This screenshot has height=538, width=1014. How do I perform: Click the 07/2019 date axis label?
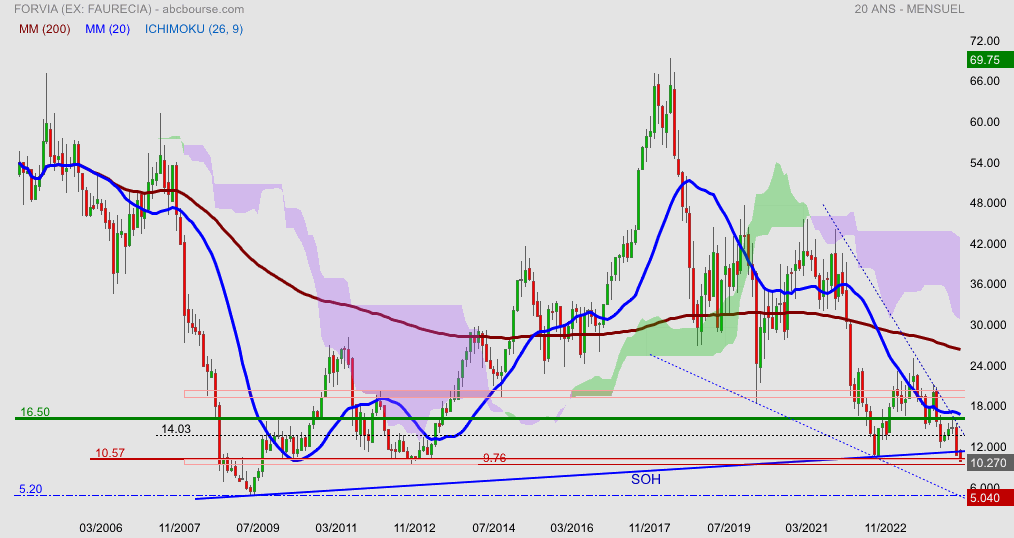pos(729,528)
